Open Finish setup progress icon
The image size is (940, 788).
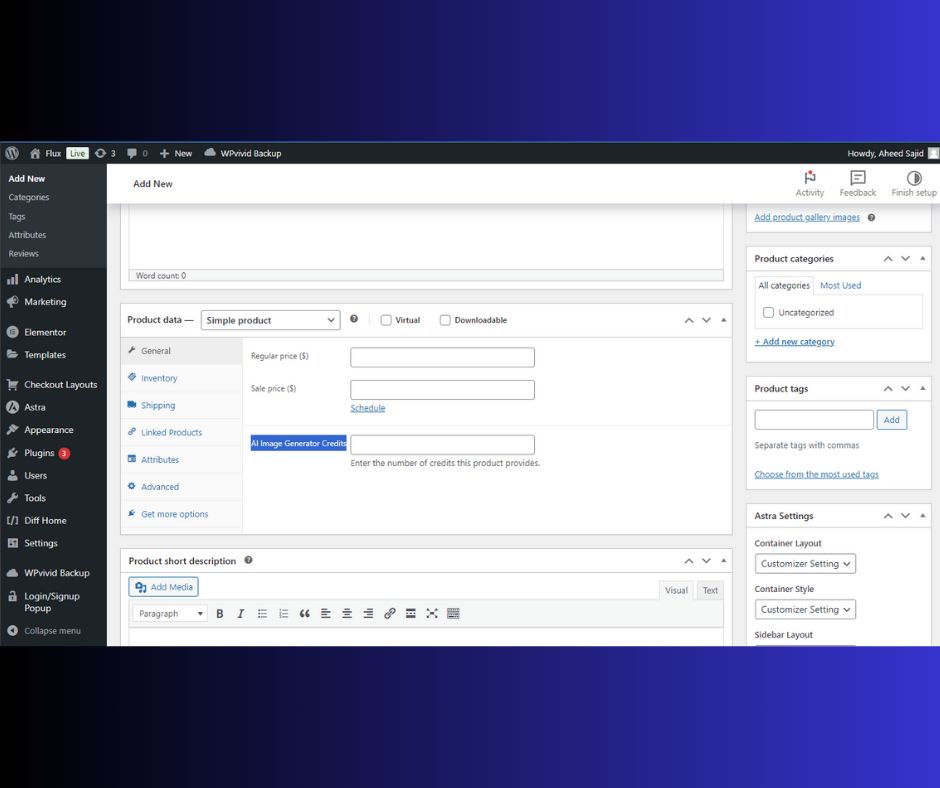pyautogui.click(x=913, y=178)
